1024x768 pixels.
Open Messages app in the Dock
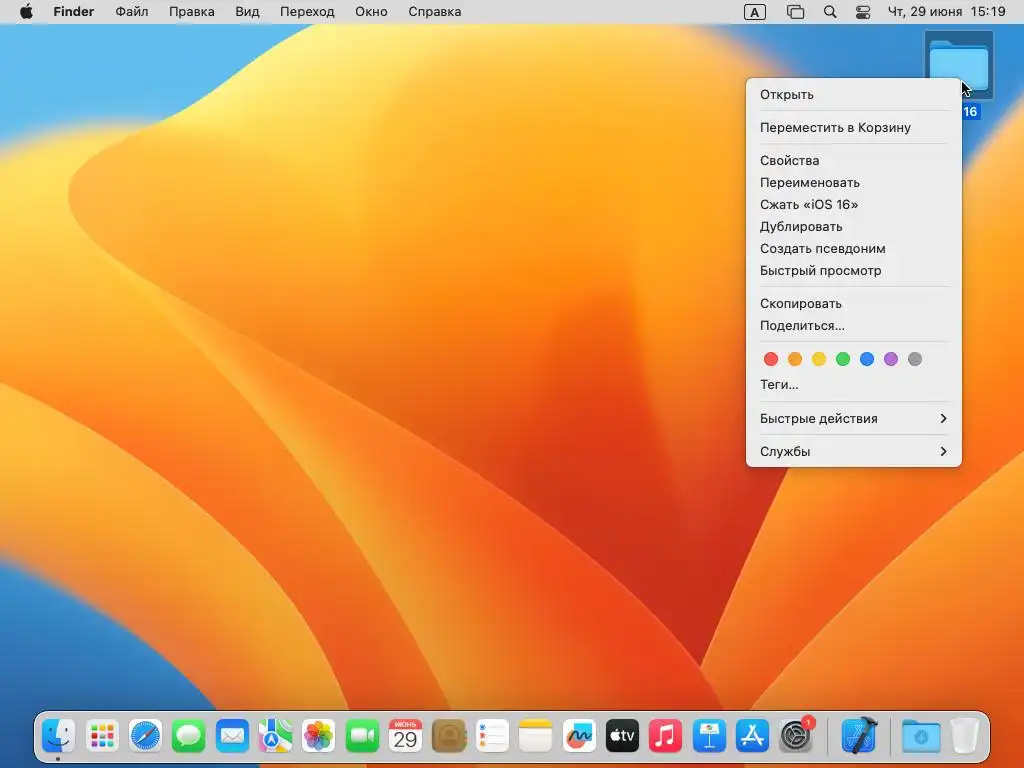tap(189, 736)
